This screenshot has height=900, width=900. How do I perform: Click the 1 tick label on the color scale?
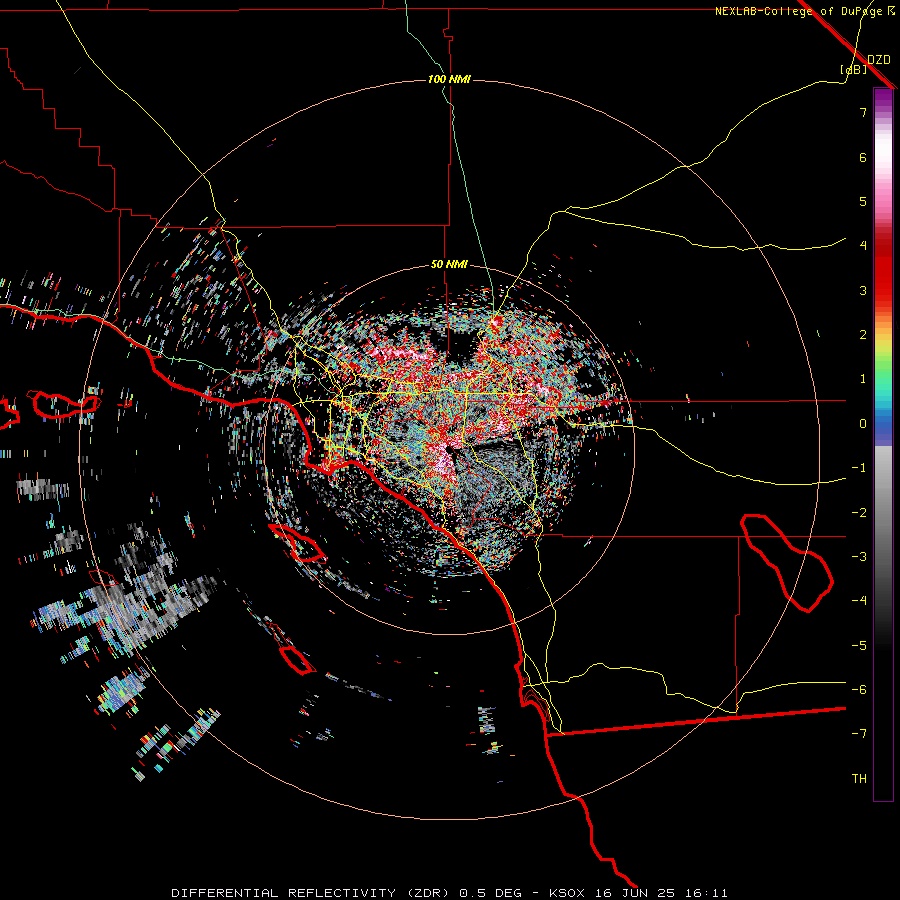[x=863, y=379]
